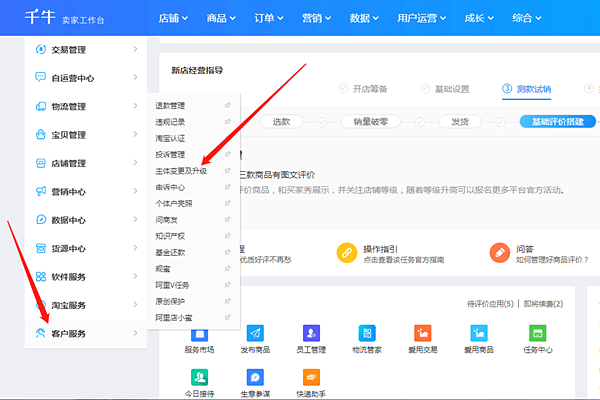The height and width of the screenshot is (400, 600).
Task: Click the 销量破零 step button
Action: [370, 122]
